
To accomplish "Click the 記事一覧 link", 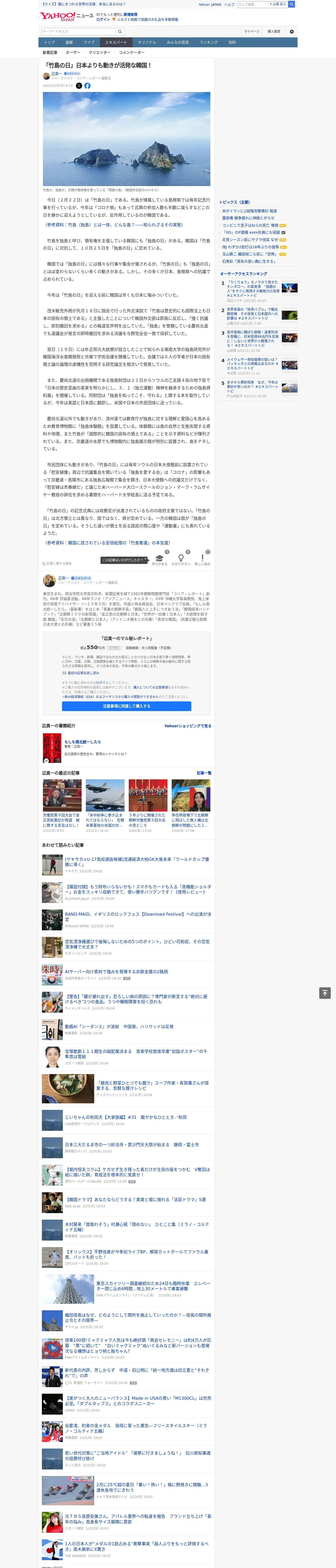I will [204, 773].
